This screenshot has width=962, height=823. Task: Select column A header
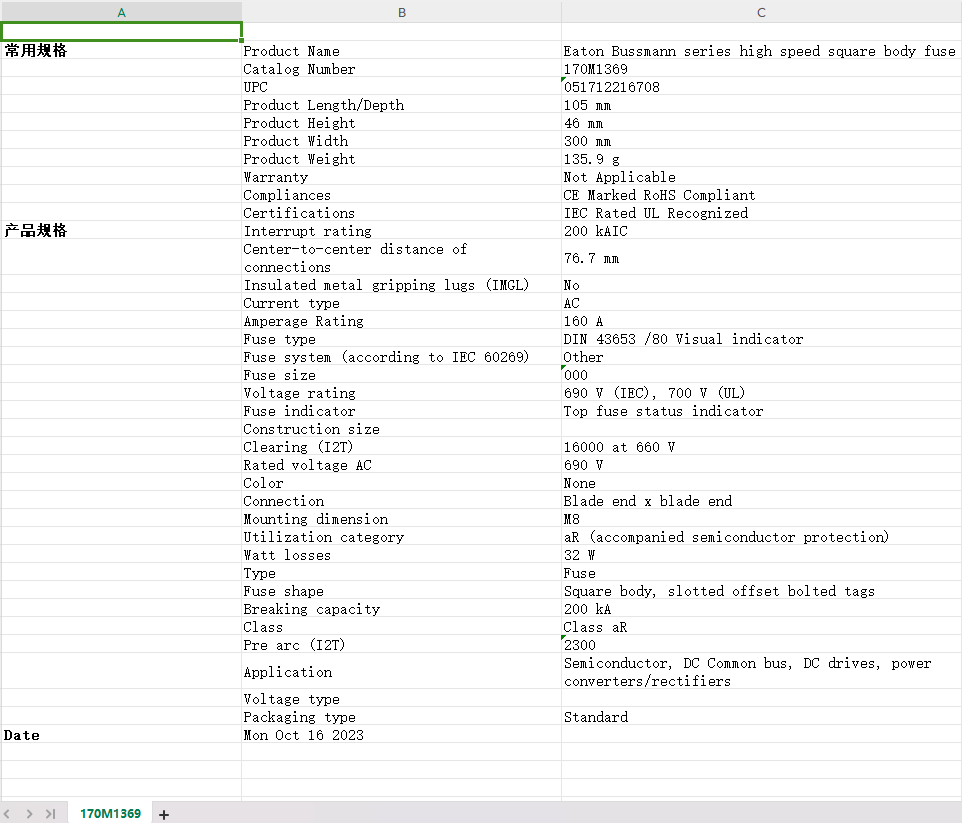point(121,12)
